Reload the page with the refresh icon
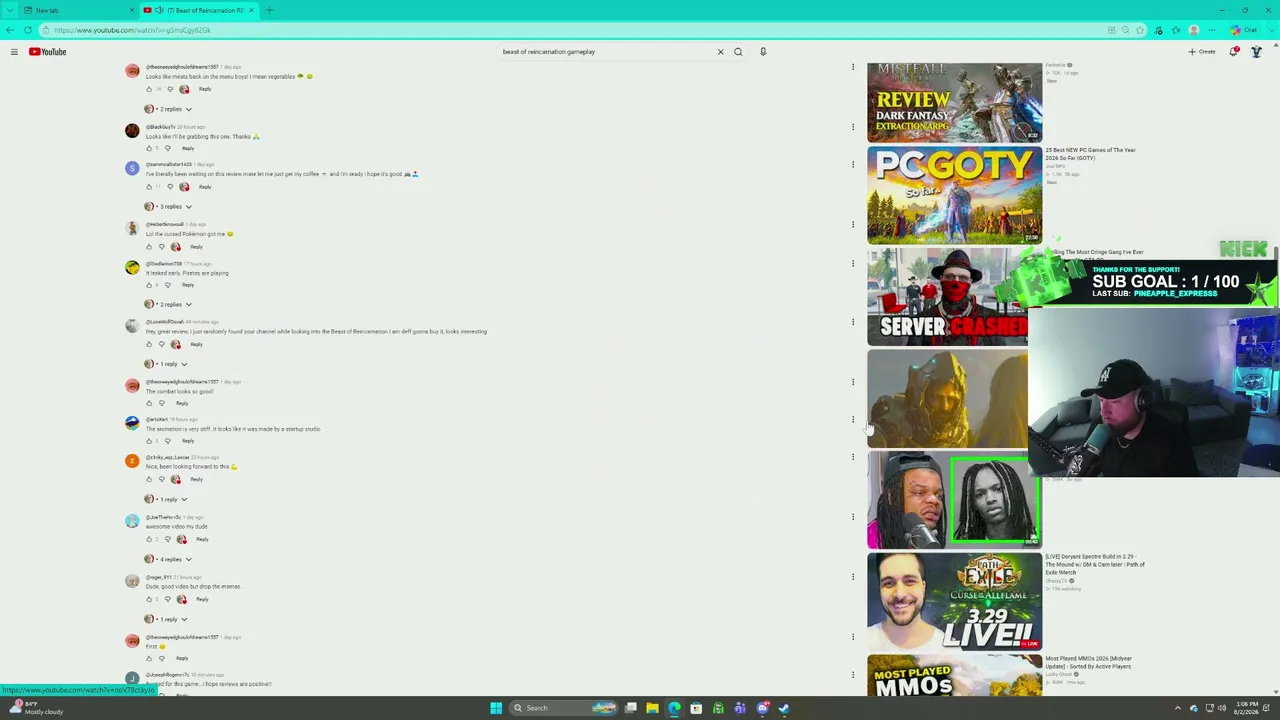The image size is (1280, 720). click(x=28, y=30)
